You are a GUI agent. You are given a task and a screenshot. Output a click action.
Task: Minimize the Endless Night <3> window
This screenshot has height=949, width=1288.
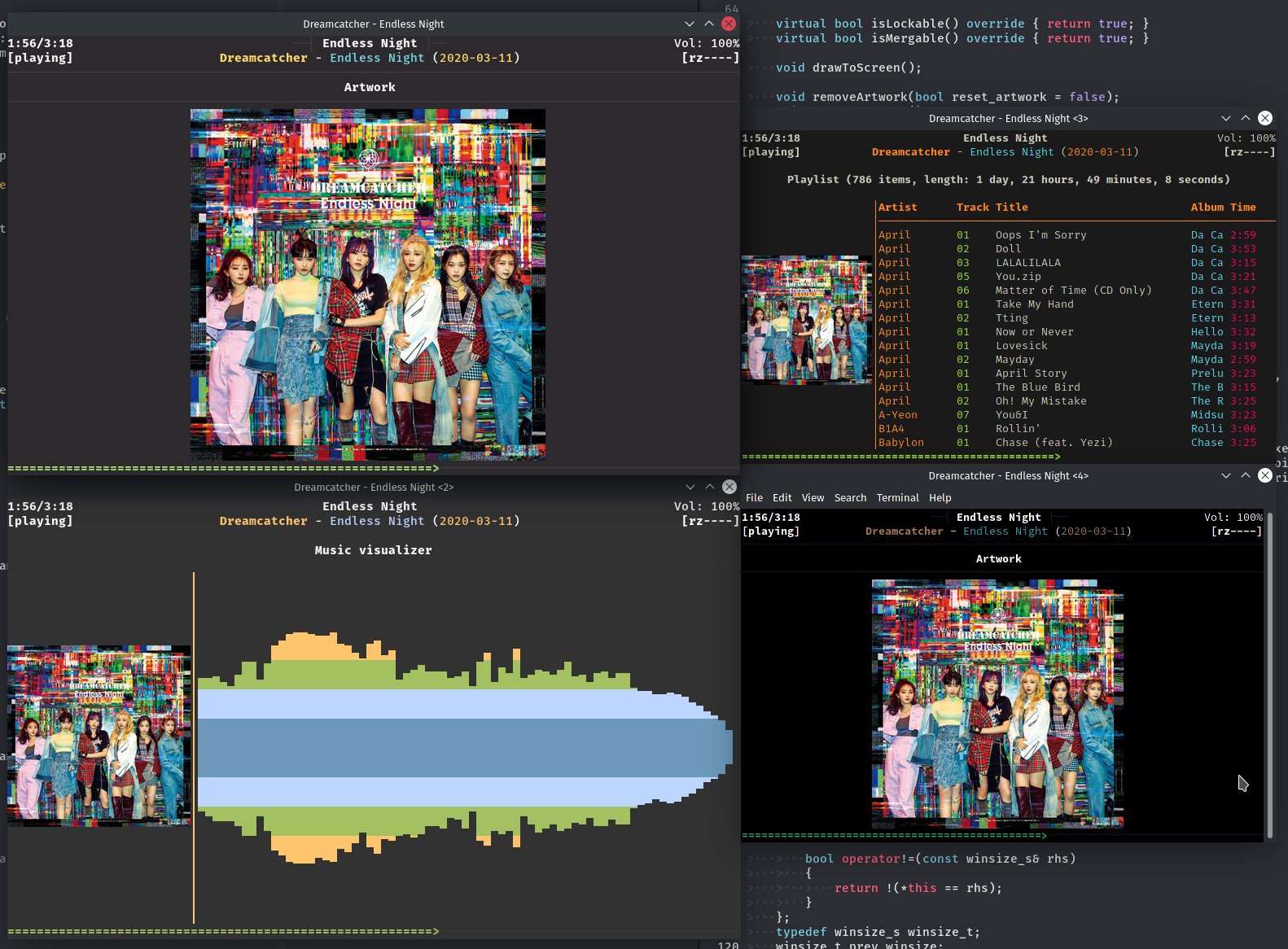pos(1226,118)
